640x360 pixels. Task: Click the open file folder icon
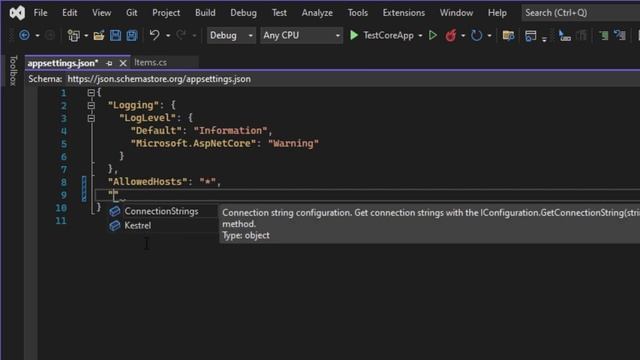[x=99, y=36]
